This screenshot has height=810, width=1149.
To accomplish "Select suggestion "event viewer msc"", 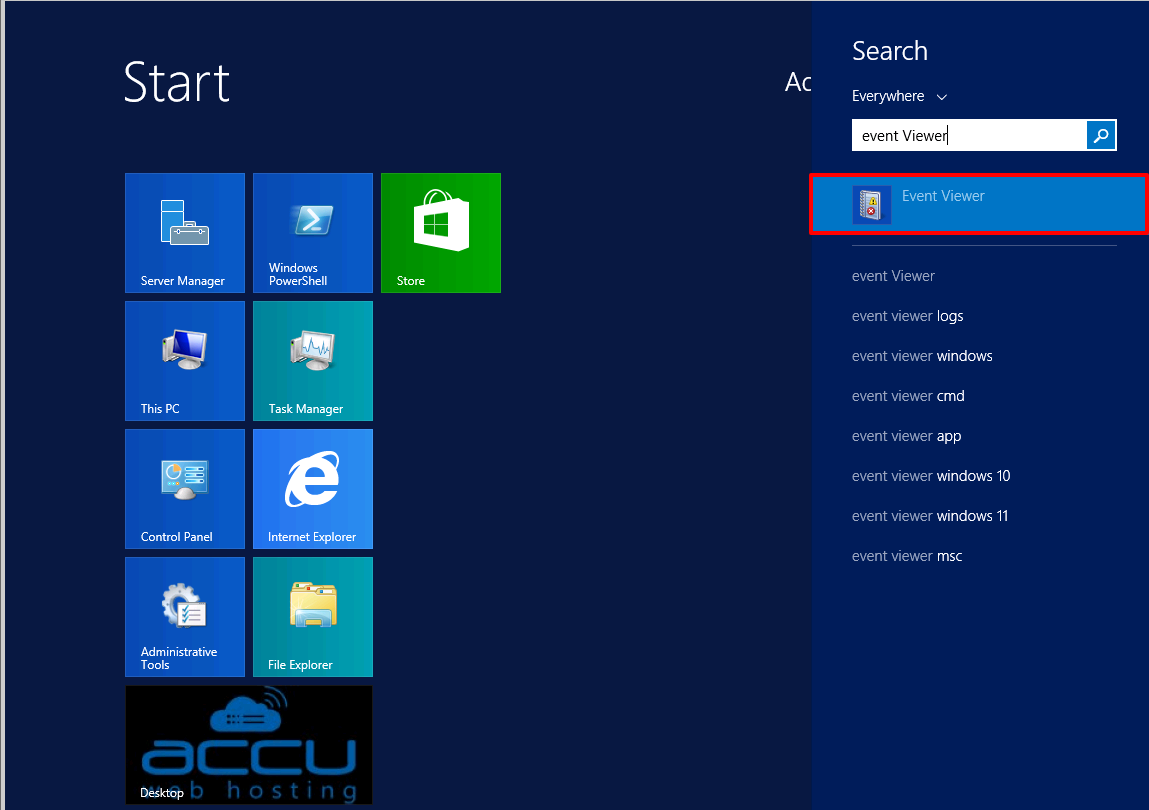I will pyautogui.click(x=907, y=556).
